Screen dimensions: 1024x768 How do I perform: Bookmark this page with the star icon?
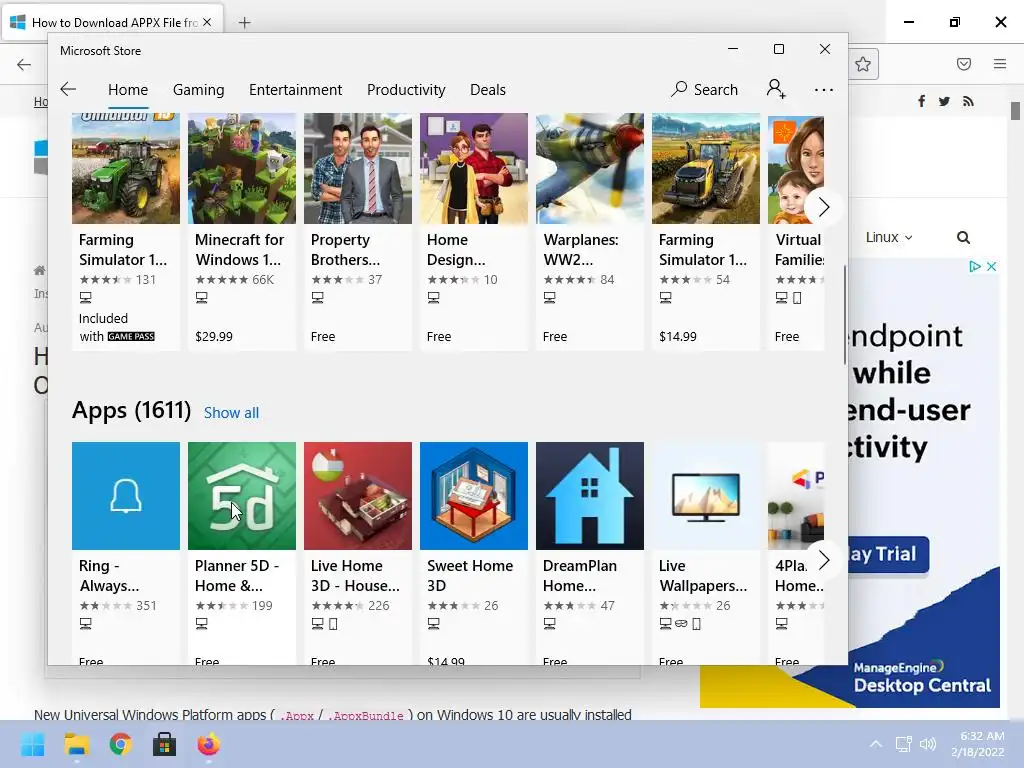click(x=863, y=64)
